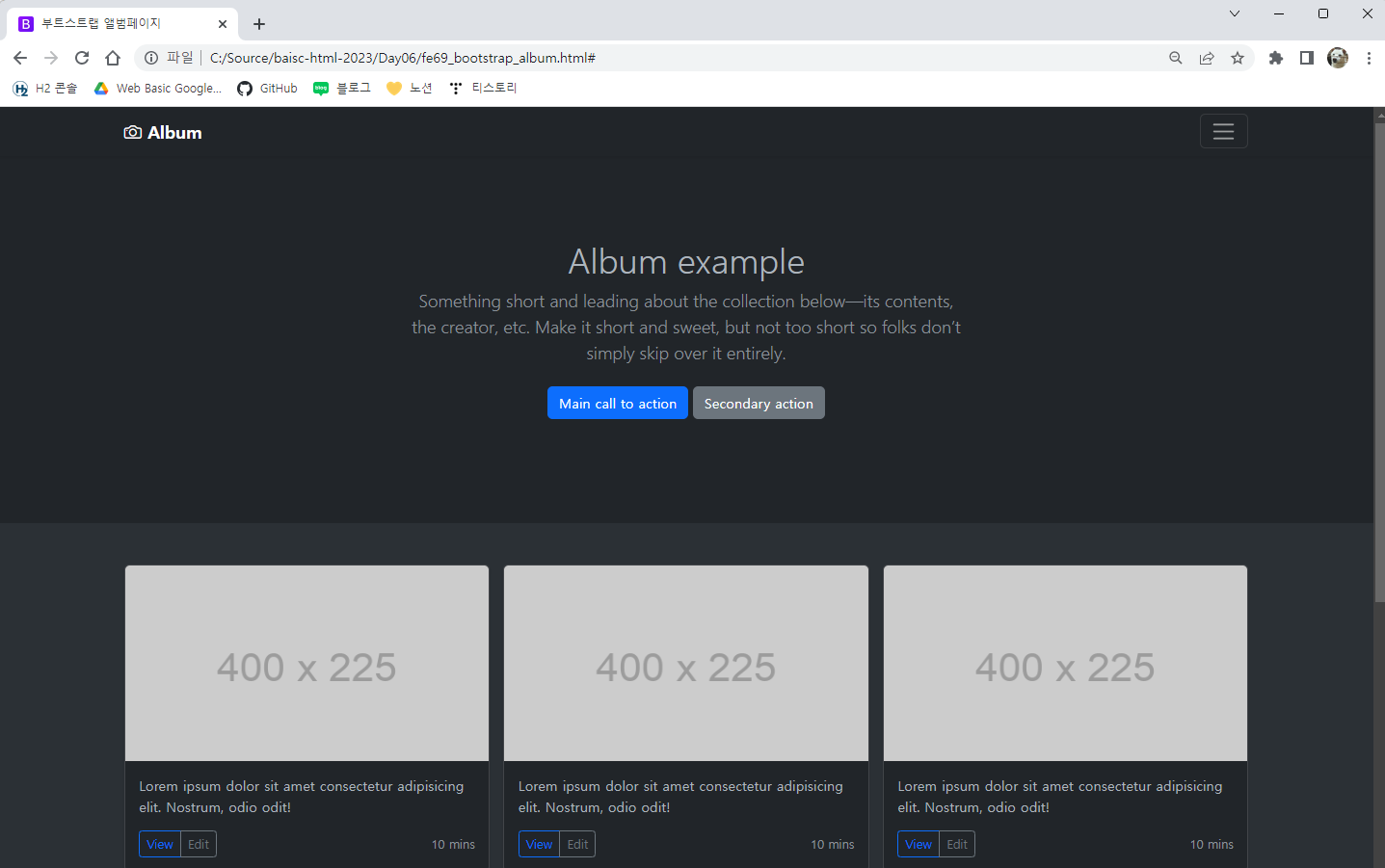The height and width of the screenshot is (868, 1385).
Task: Open the Web Basic Google bookmark
Action: click(x=158, y=88)
